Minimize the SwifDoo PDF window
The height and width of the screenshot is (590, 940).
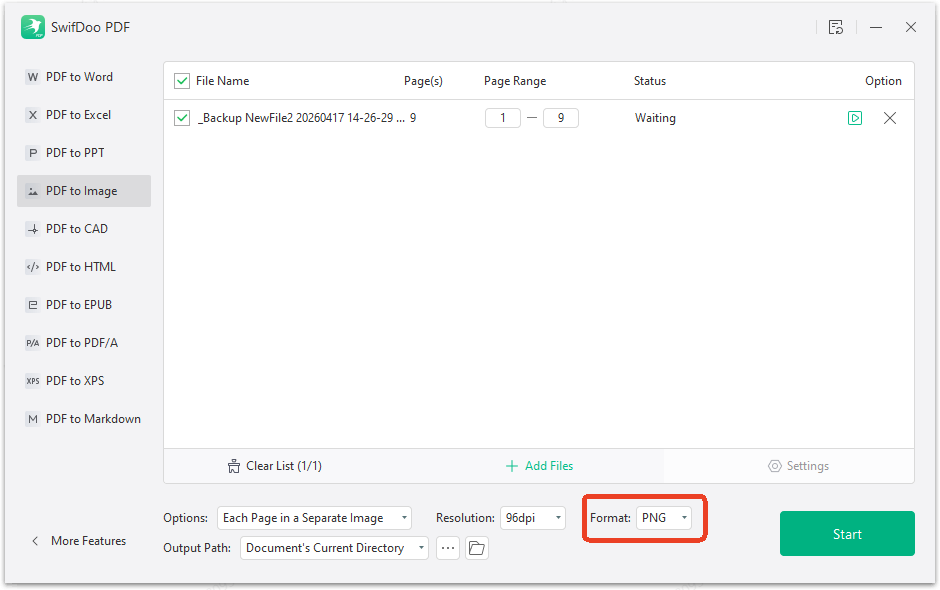876,27
